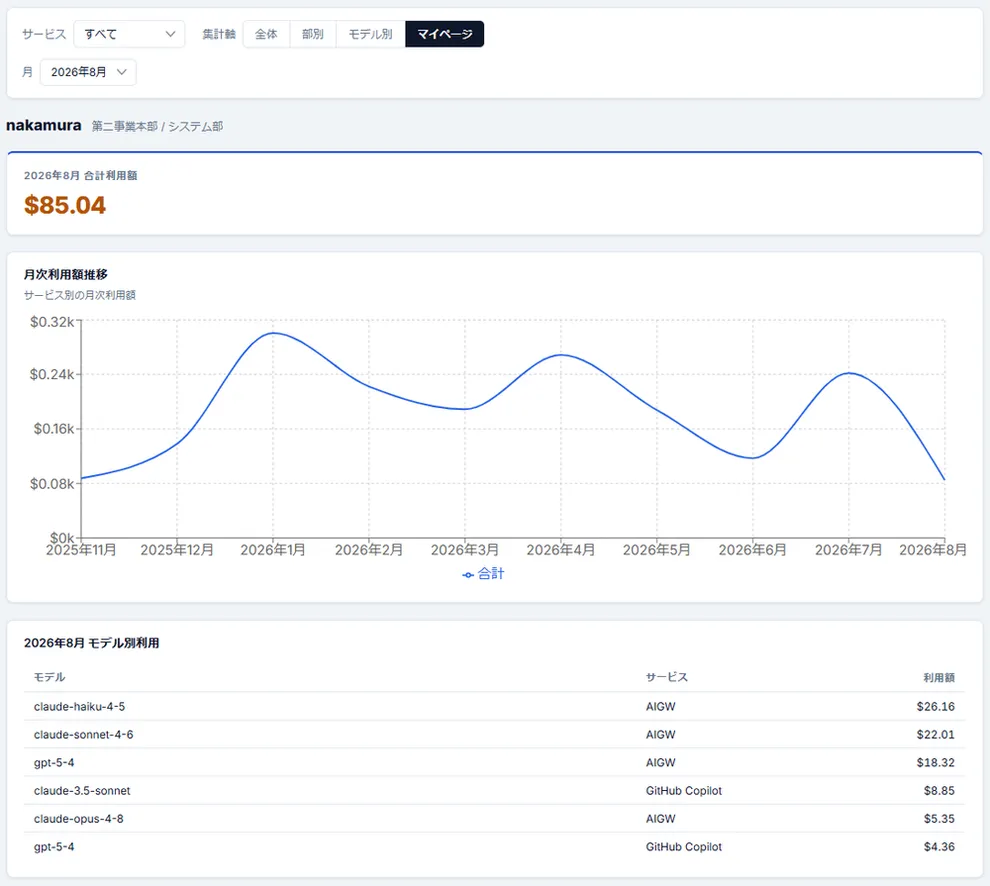Click the chevron icon beside 2026年8月
The image size is (990, 886).
pos(122,72)
